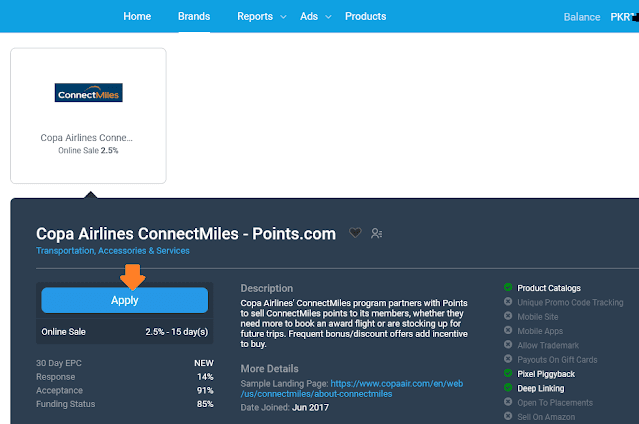This screenshot has width=639, height=424.
Task: Click the Mobile Site label
Action: pos(538,317)
